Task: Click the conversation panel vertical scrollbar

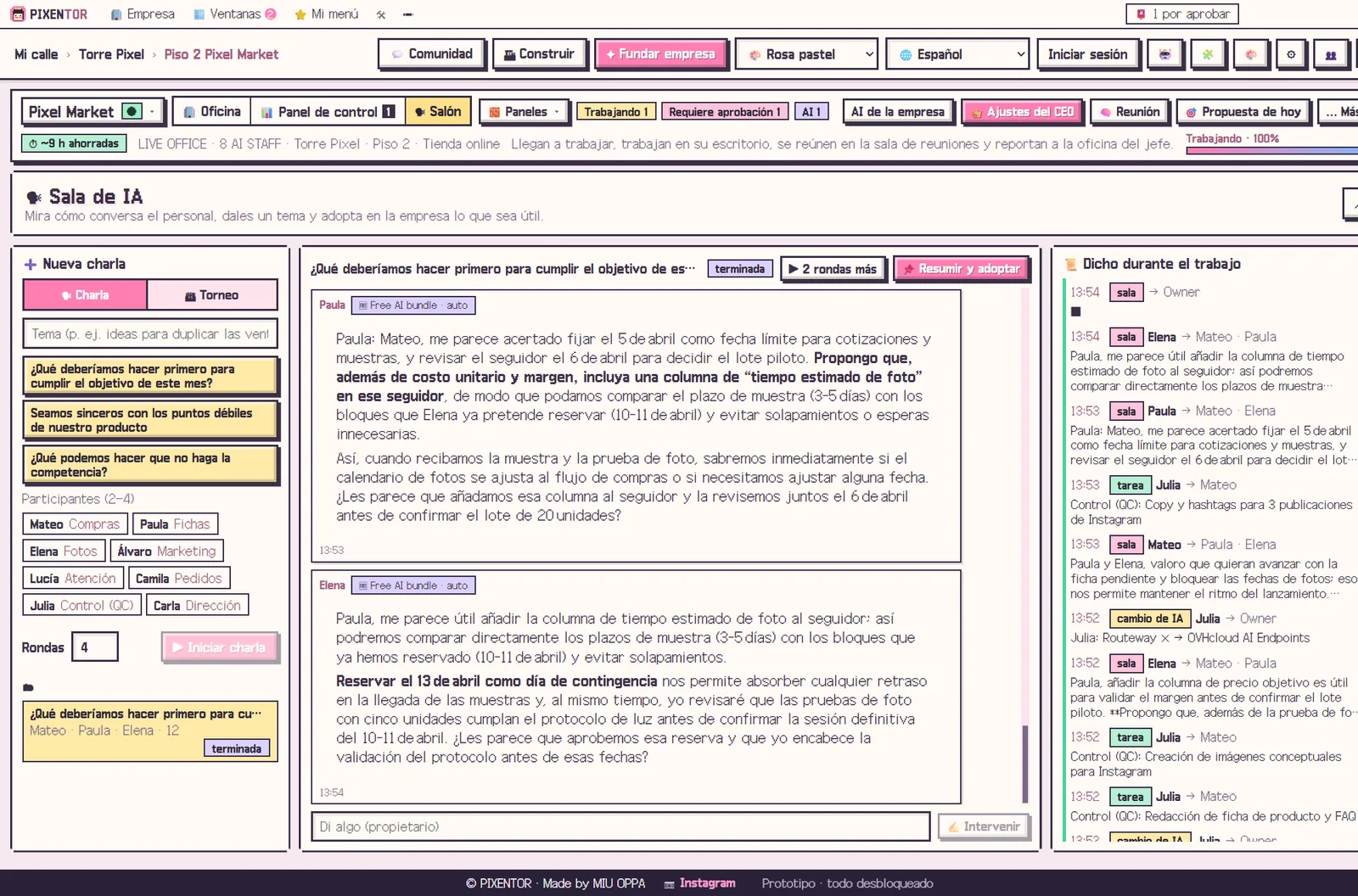Action: pos(1025,764)
